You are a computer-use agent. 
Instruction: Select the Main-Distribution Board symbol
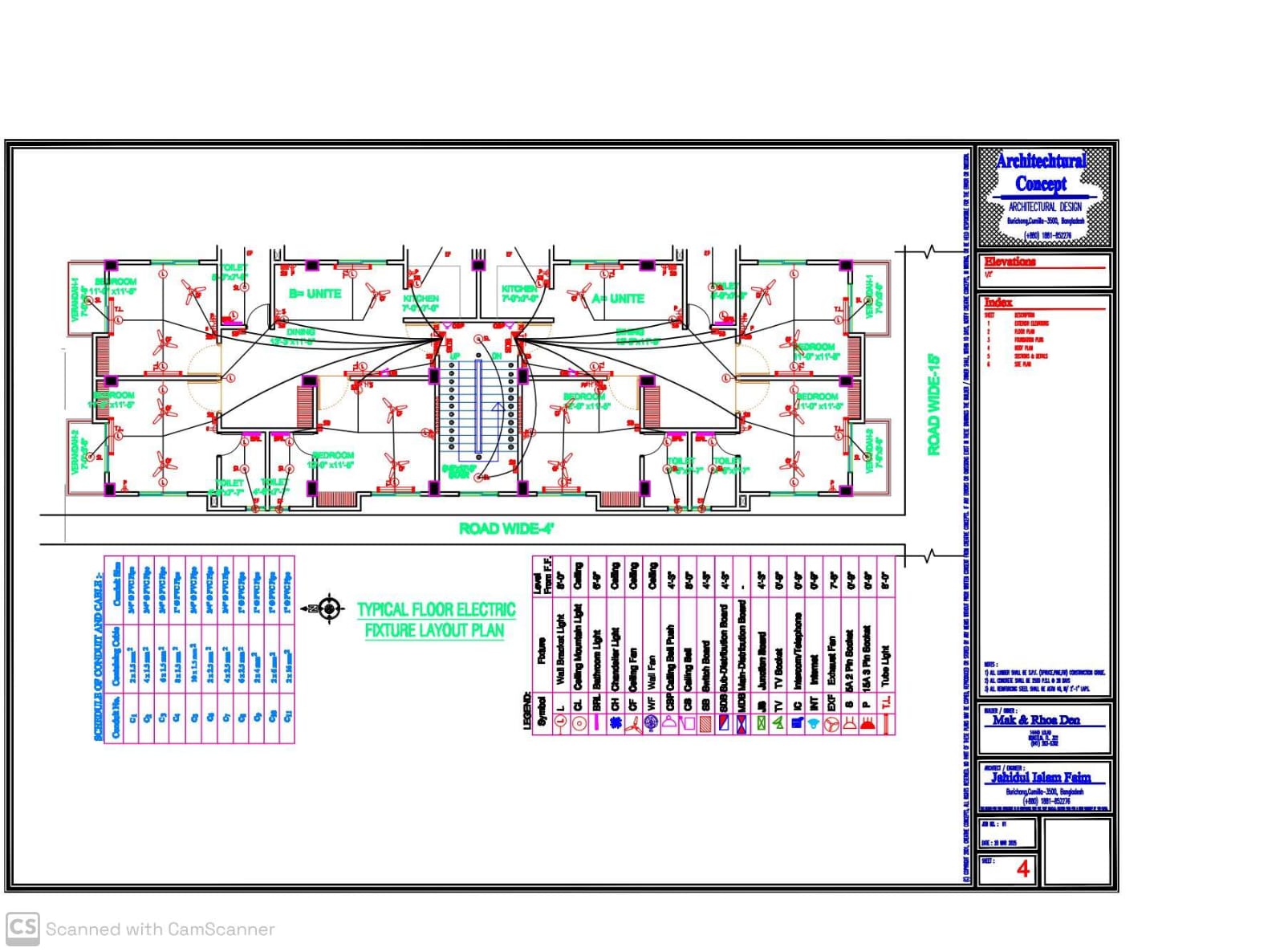point(742,722)
